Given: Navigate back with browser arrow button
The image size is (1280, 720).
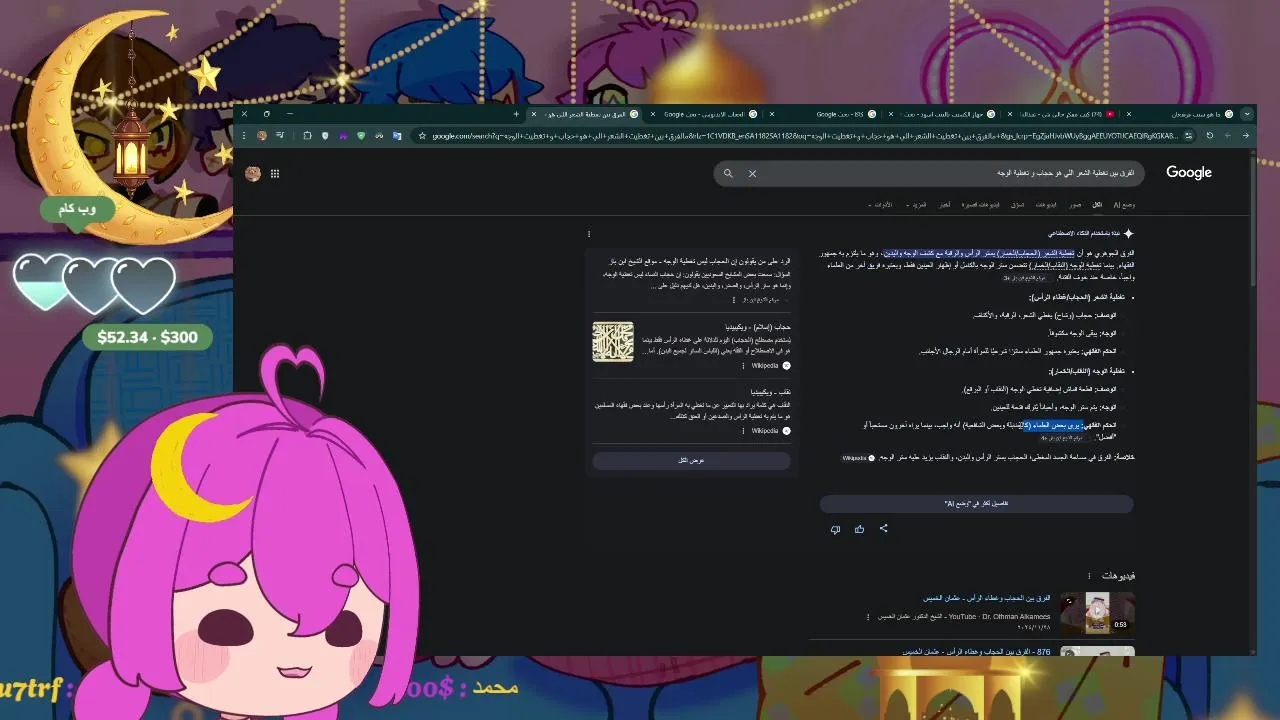Looking at the screenshot, I should click(x=1246, y=135).
